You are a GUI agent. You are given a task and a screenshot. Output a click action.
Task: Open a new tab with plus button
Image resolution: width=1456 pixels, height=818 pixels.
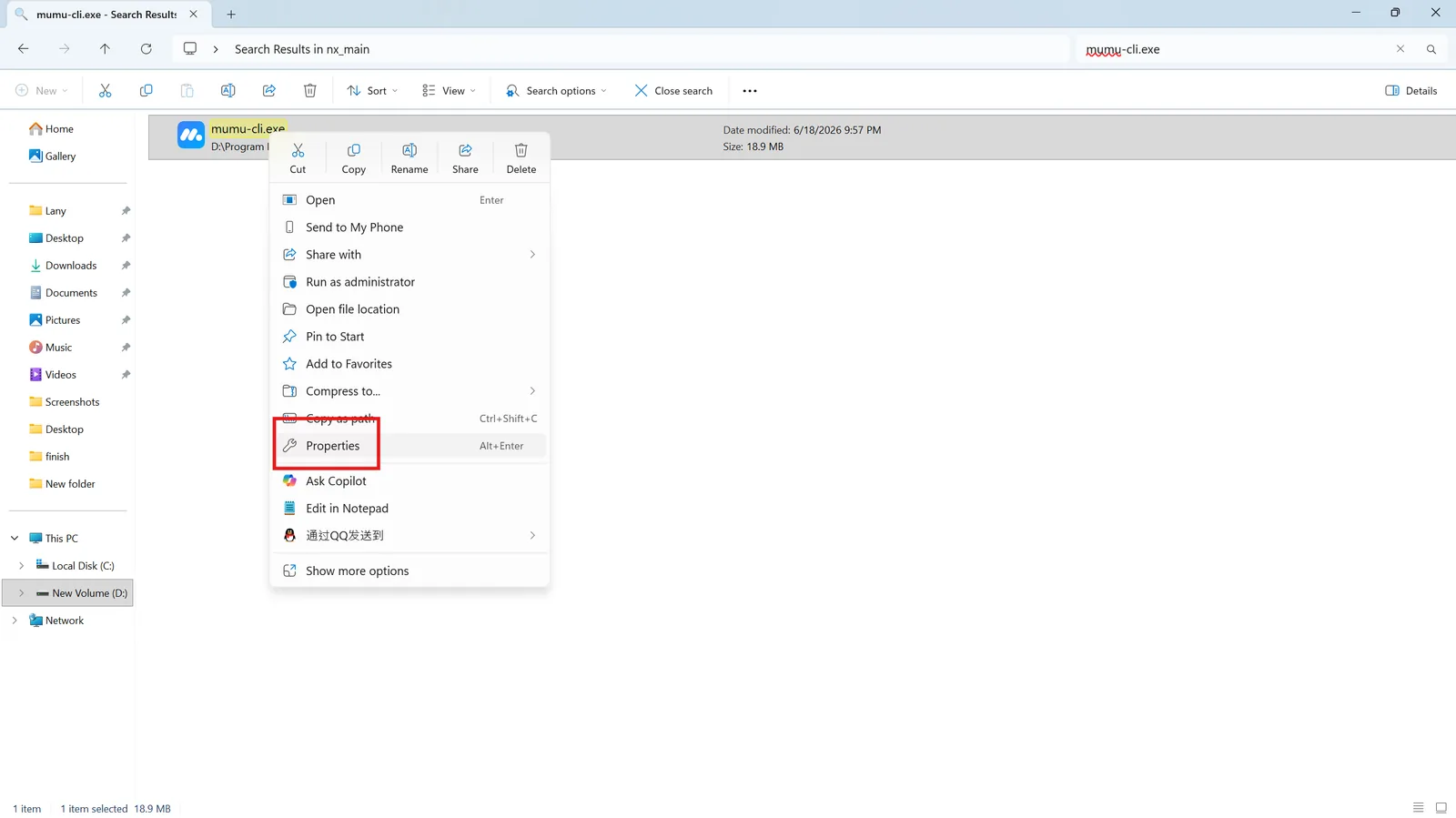tap(231, 15)
